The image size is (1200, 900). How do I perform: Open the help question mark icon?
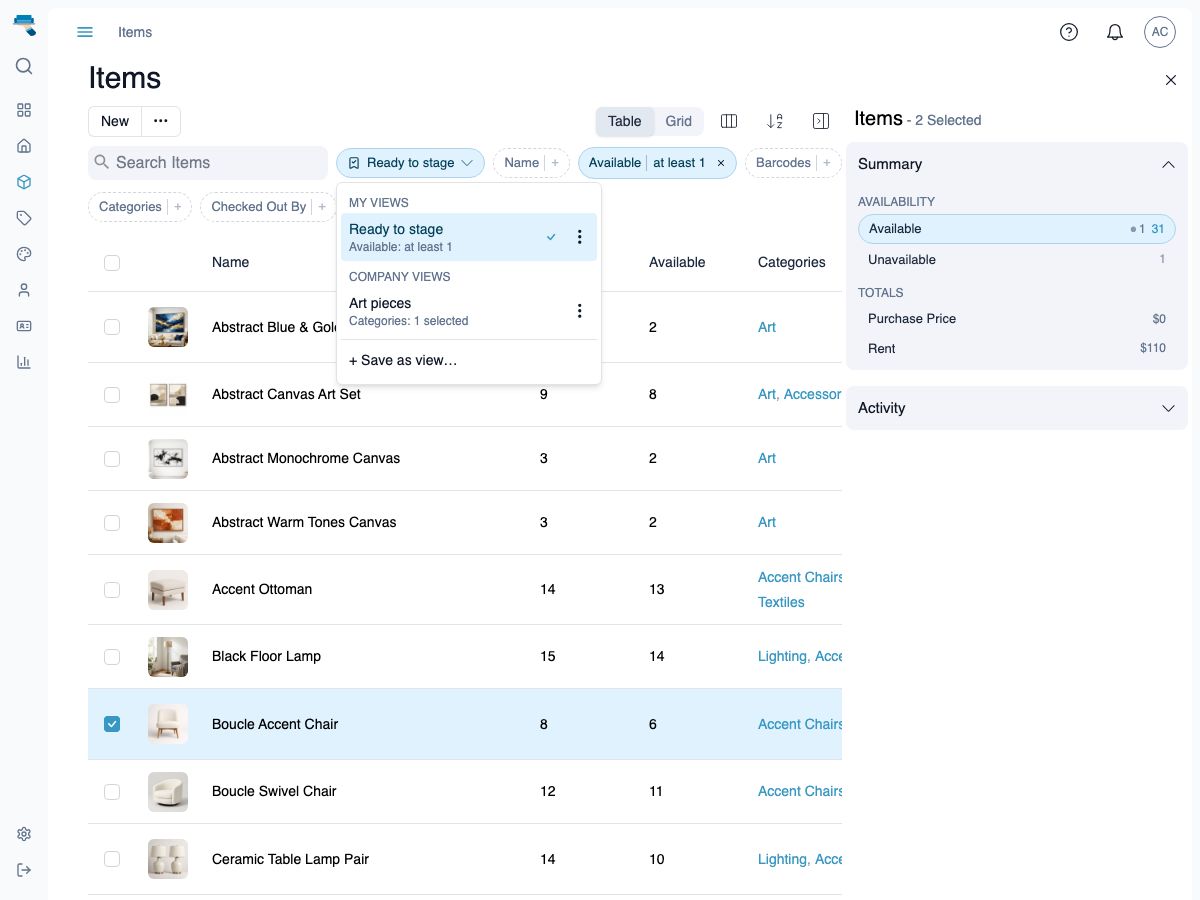click(1069, 32)
